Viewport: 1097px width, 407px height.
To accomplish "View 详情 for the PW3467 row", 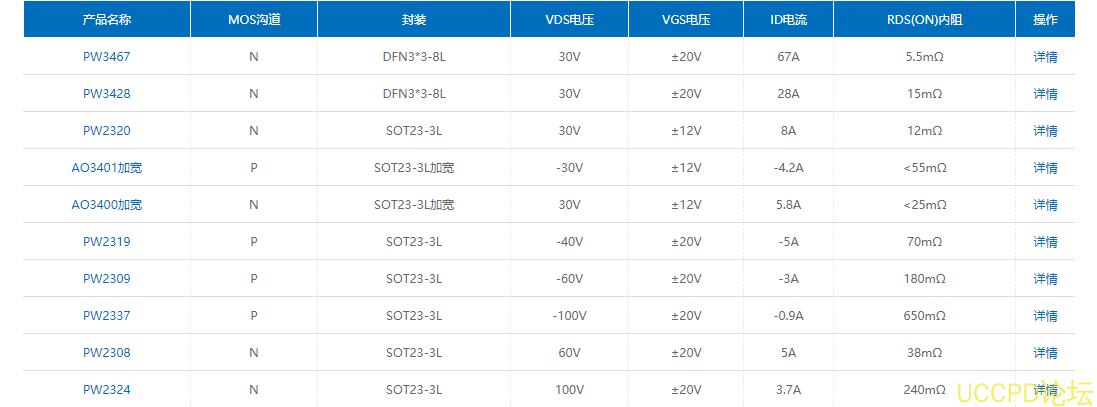I will (x=1045, y=57).
